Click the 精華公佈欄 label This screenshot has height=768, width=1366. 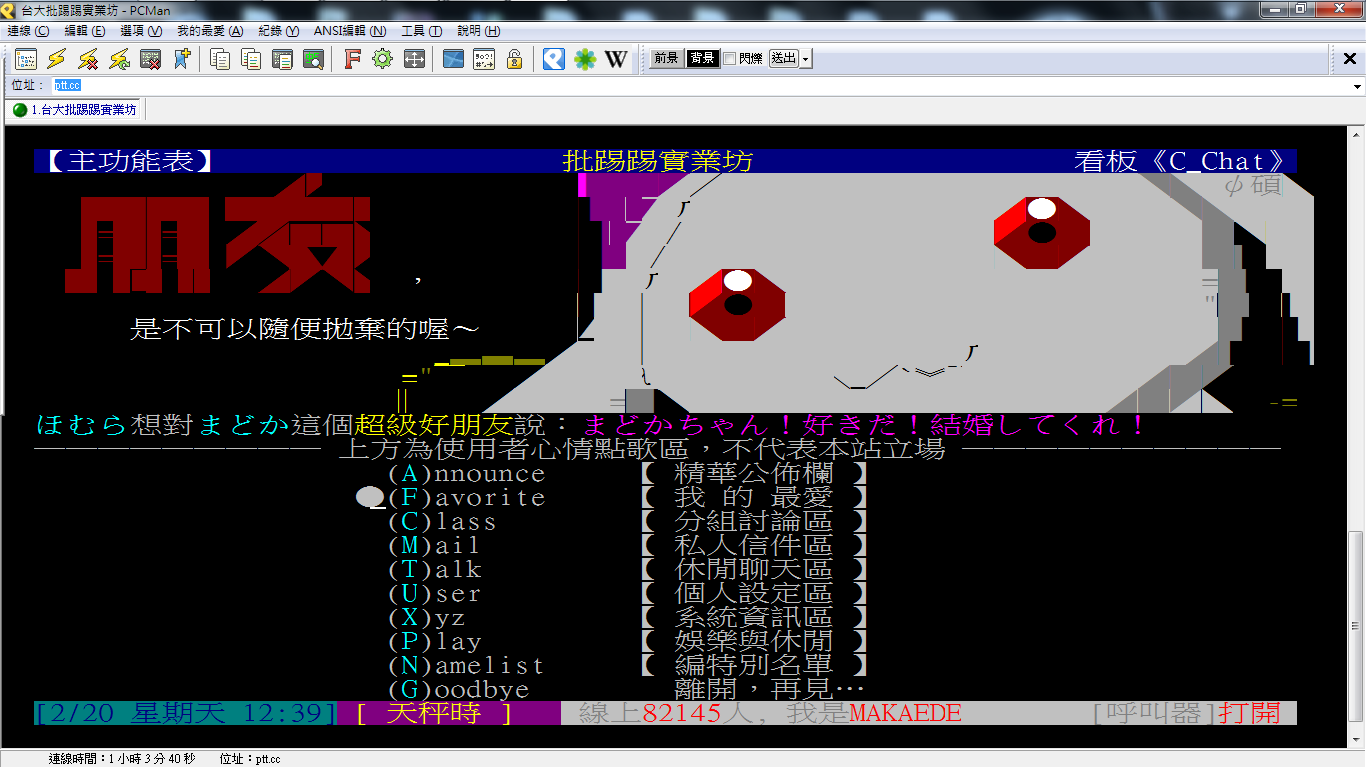pos(754,474)
